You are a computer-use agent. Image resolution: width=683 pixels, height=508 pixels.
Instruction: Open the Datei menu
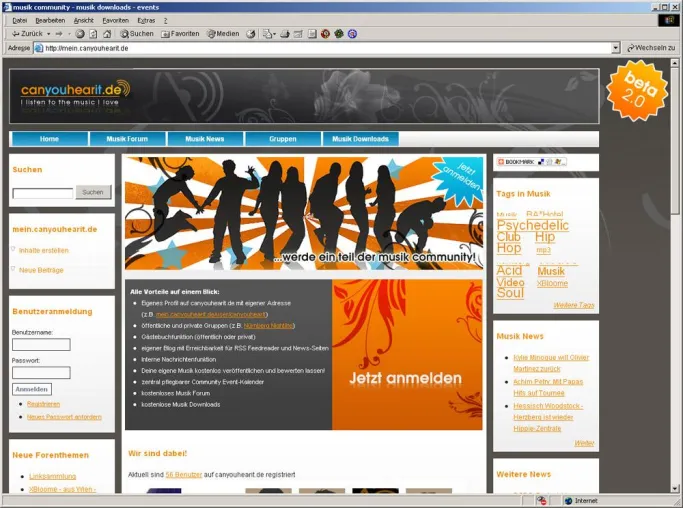coord(20,20)
